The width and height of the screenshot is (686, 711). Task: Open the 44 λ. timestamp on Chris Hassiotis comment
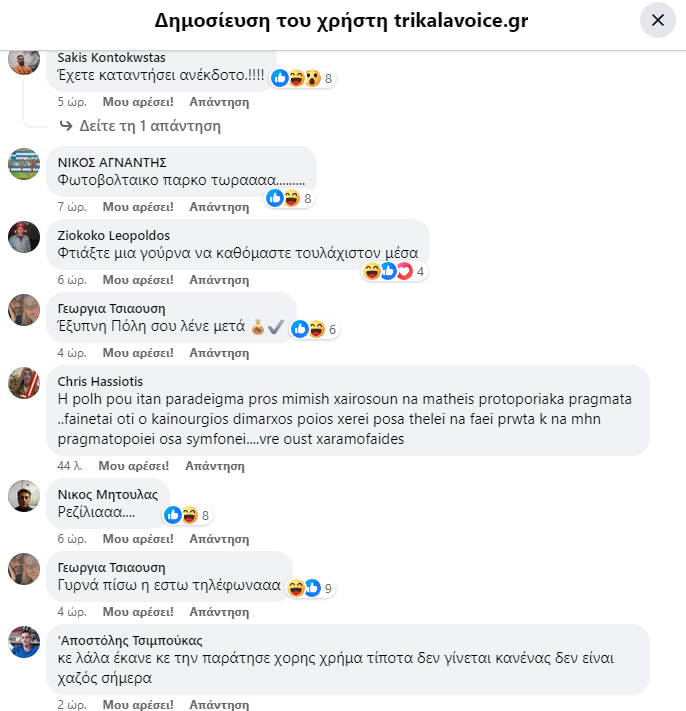70,466
